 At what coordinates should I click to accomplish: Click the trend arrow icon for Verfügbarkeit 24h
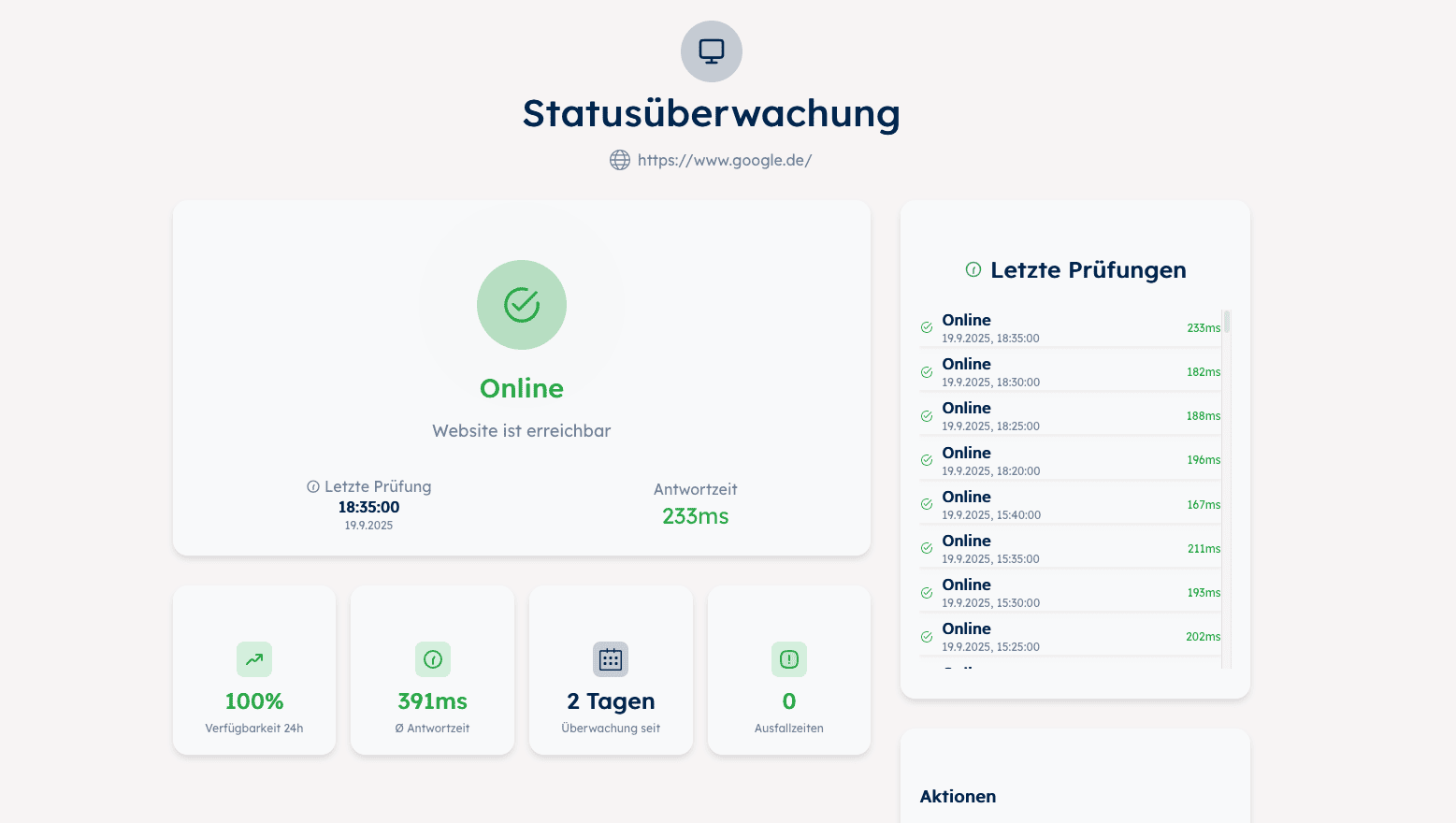pos(254,659)
